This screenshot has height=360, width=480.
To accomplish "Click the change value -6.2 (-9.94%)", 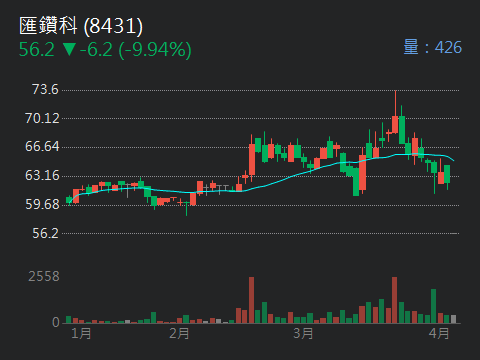I will click(x=136, y=50).
